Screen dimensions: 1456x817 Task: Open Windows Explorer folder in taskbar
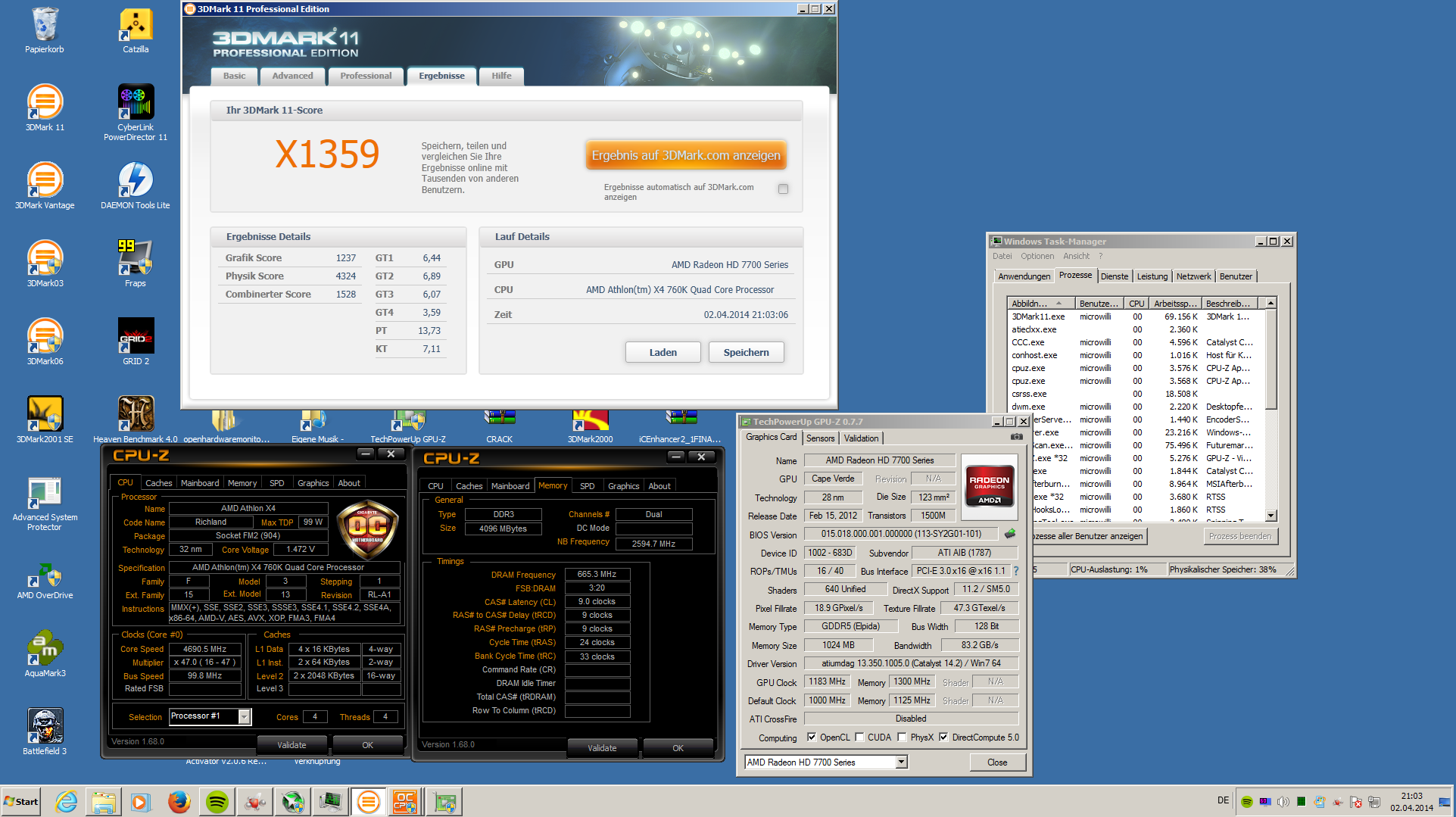[104, 801]
